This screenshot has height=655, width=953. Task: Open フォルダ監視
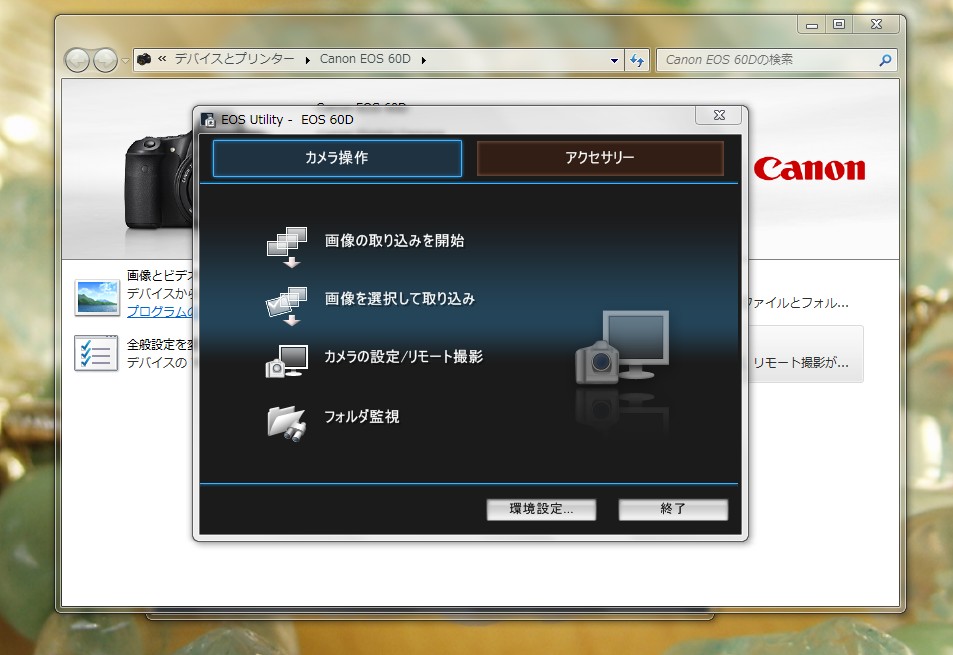[361, 416]
